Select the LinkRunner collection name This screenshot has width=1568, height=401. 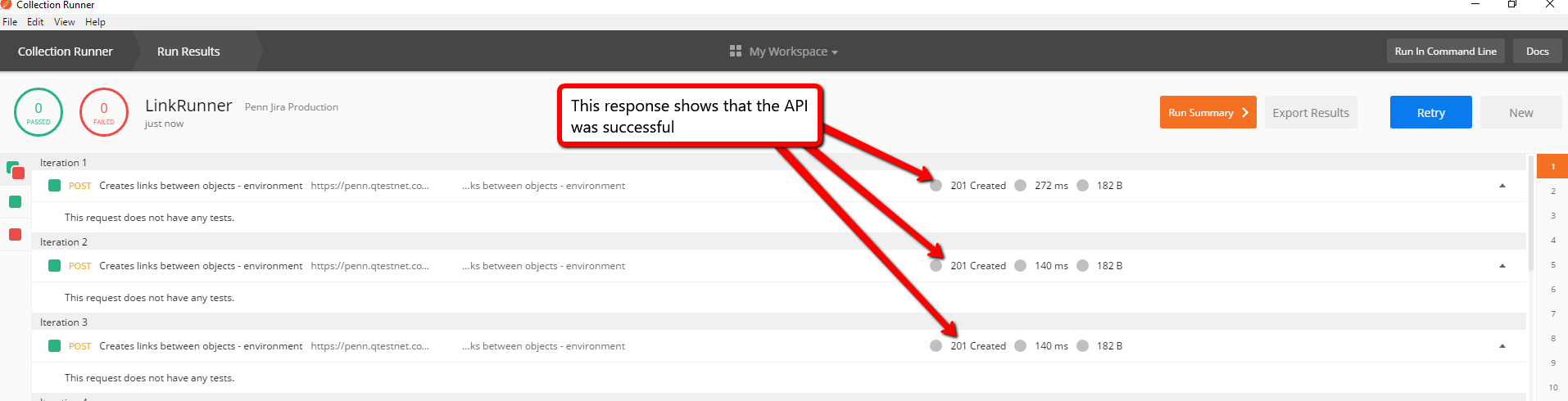(x=188, y=106)
